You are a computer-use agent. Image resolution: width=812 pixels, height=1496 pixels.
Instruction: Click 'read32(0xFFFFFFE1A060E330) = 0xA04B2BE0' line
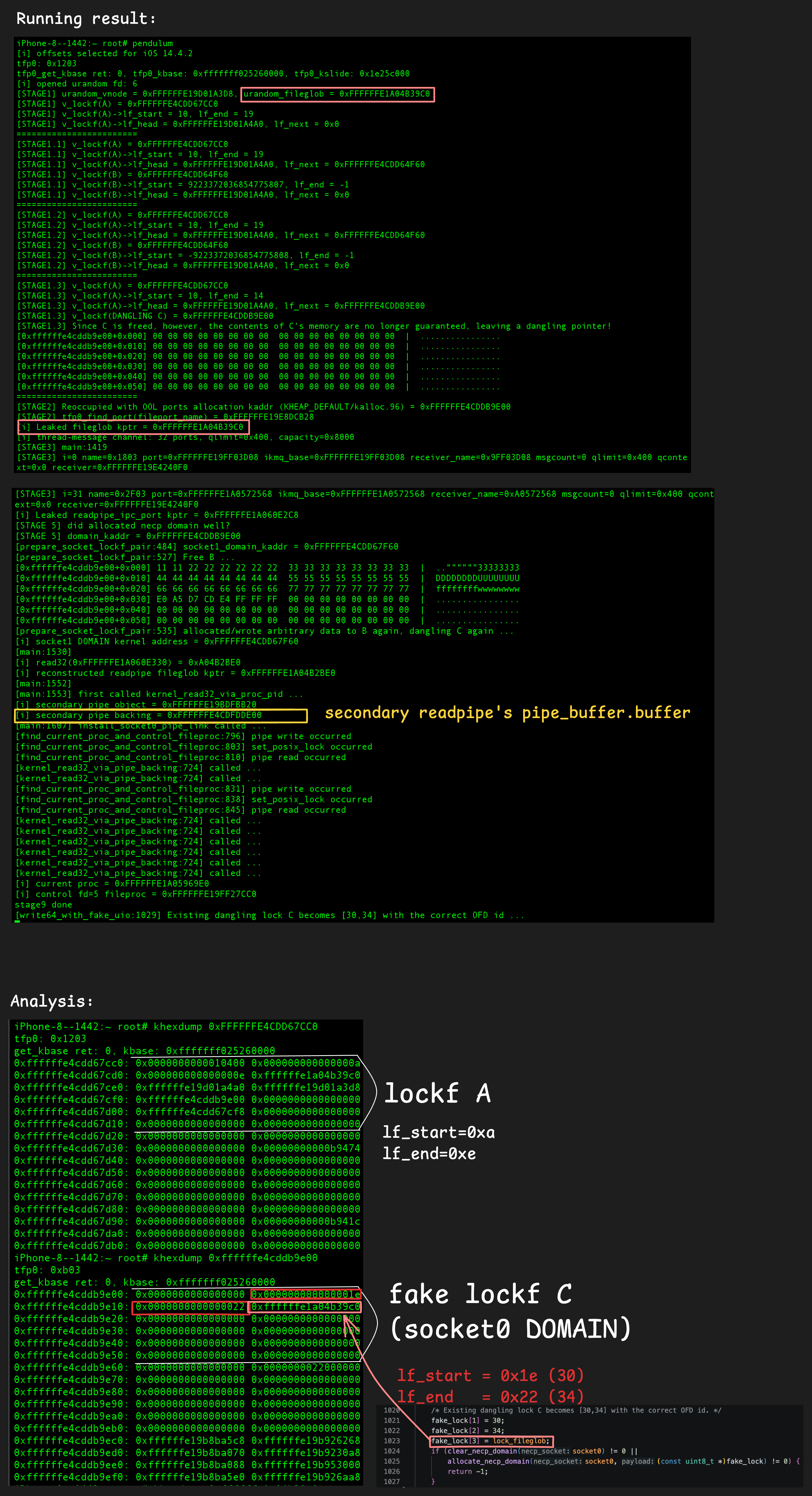coord(128,663)
